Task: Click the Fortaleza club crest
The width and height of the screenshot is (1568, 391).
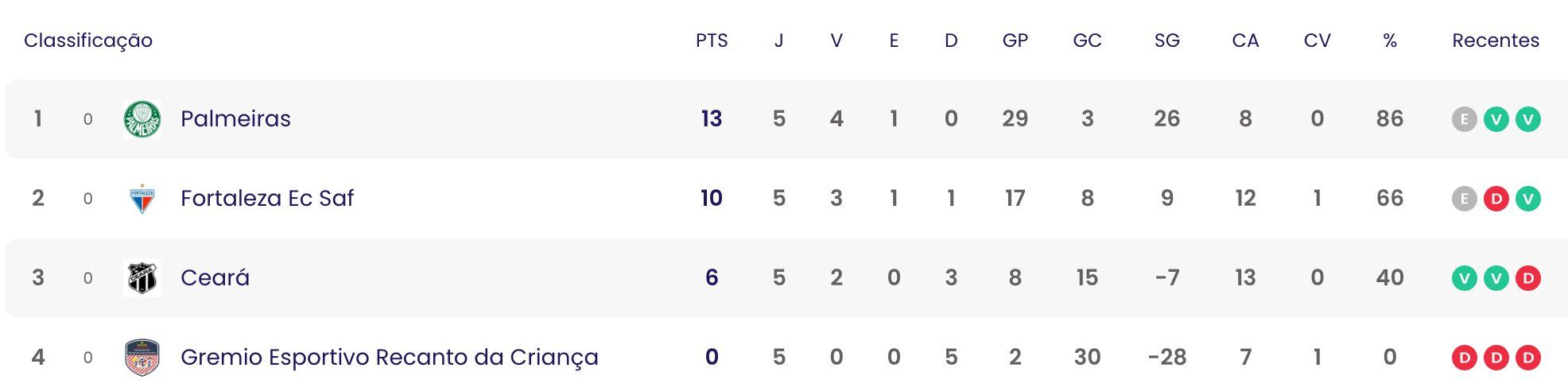Action: tap(142, 199)
